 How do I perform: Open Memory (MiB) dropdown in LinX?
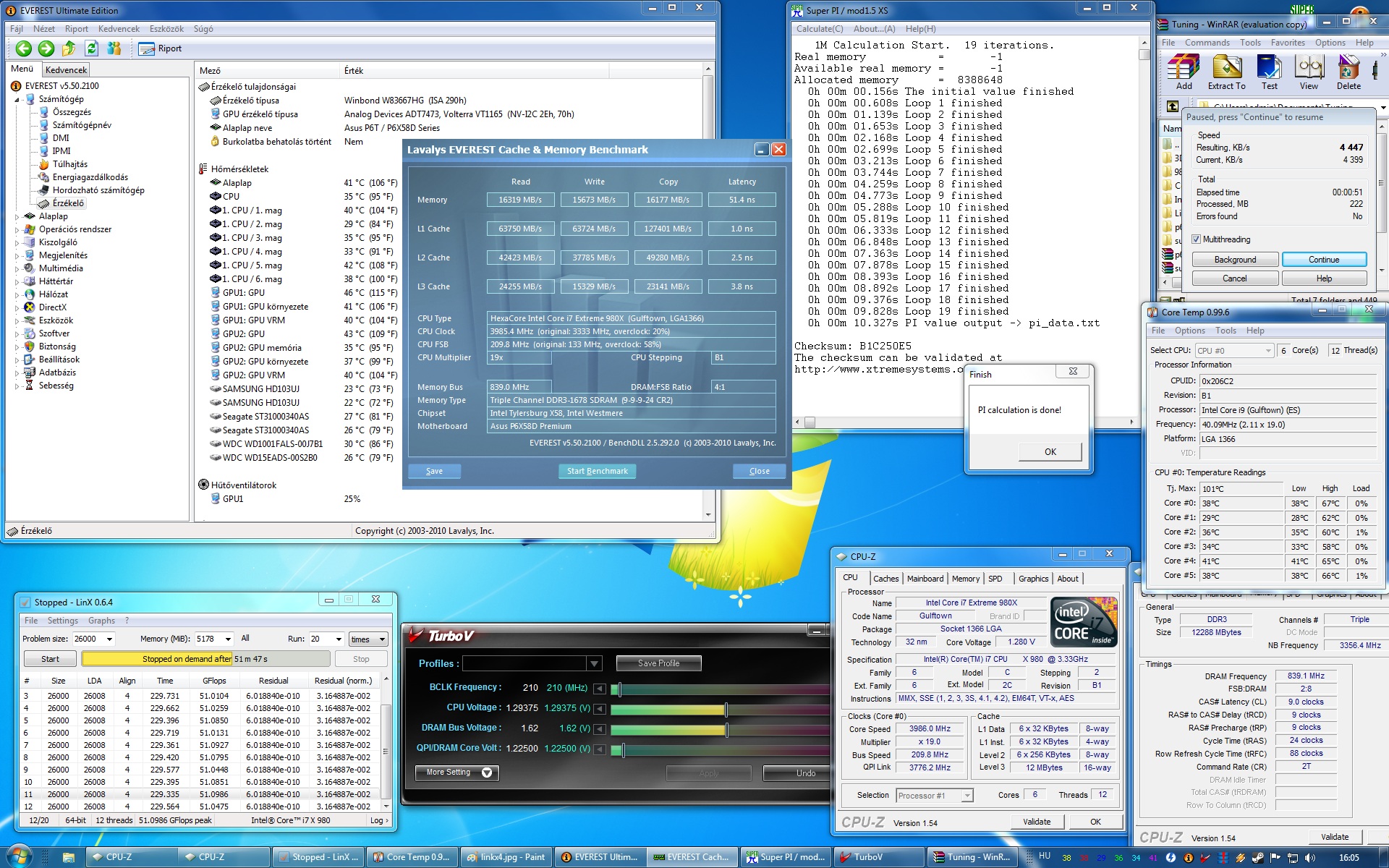click(x=228, y=639)
